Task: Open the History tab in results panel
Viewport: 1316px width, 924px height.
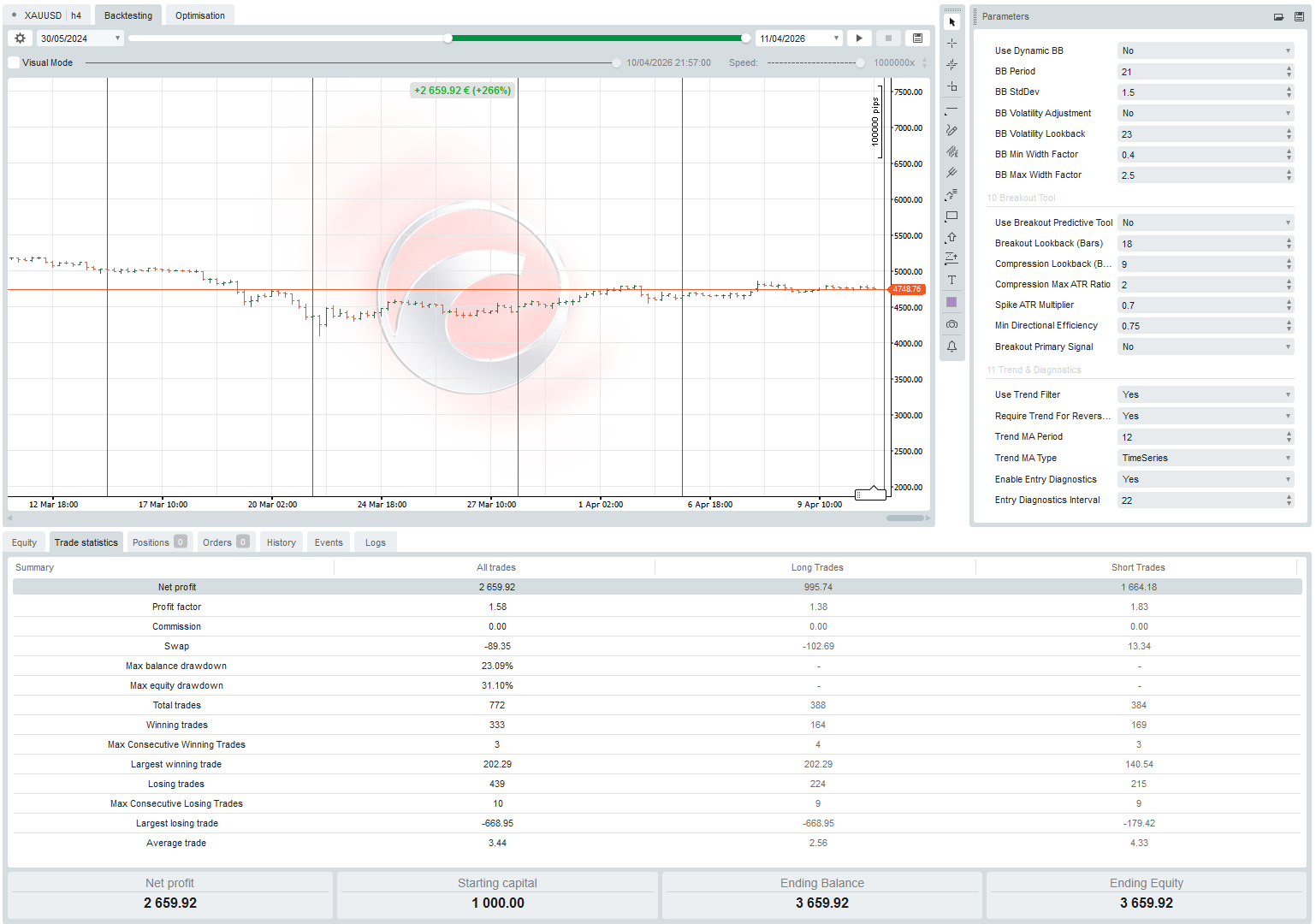Action: (x=281, y=542)
